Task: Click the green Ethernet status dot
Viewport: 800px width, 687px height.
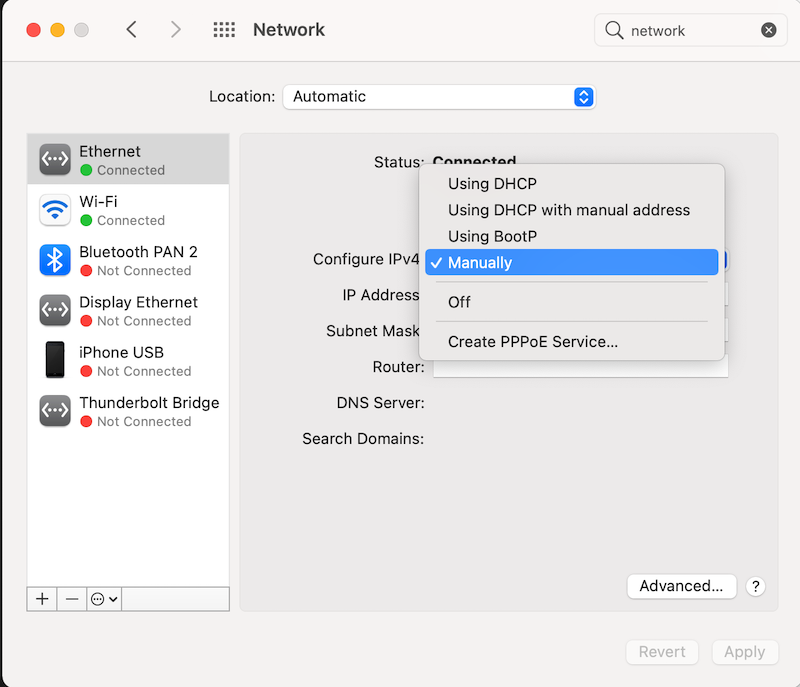Action: 86,170
